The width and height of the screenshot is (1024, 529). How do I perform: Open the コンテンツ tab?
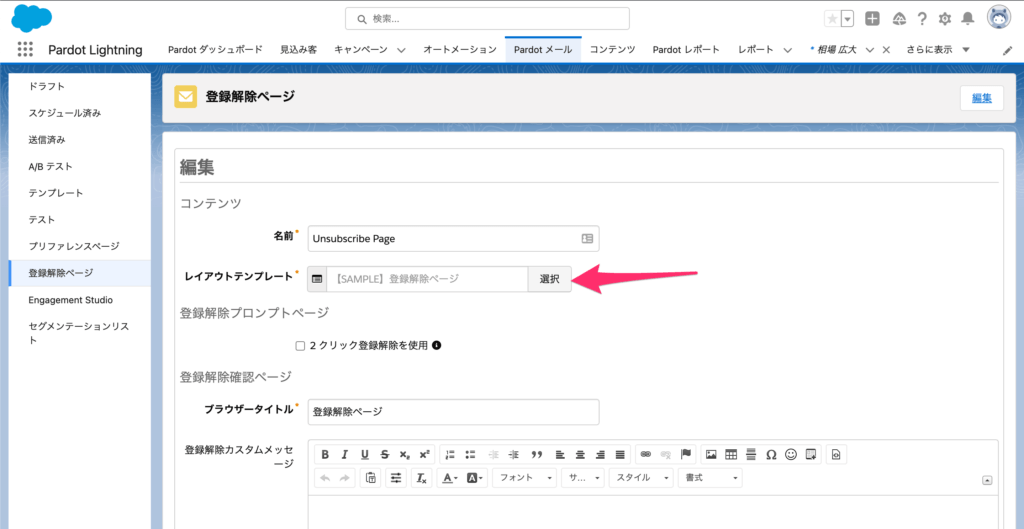pos(613,50)
